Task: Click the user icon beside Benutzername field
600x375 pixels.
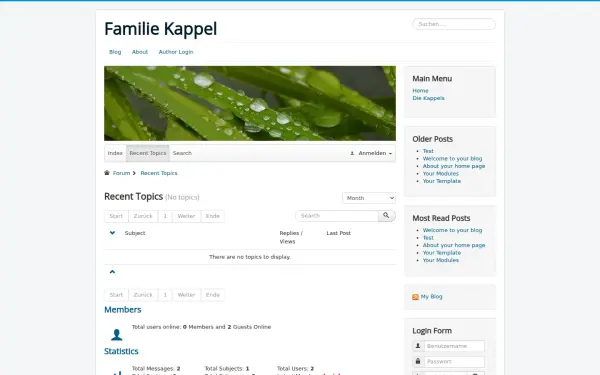Action: tap(418, 346)
